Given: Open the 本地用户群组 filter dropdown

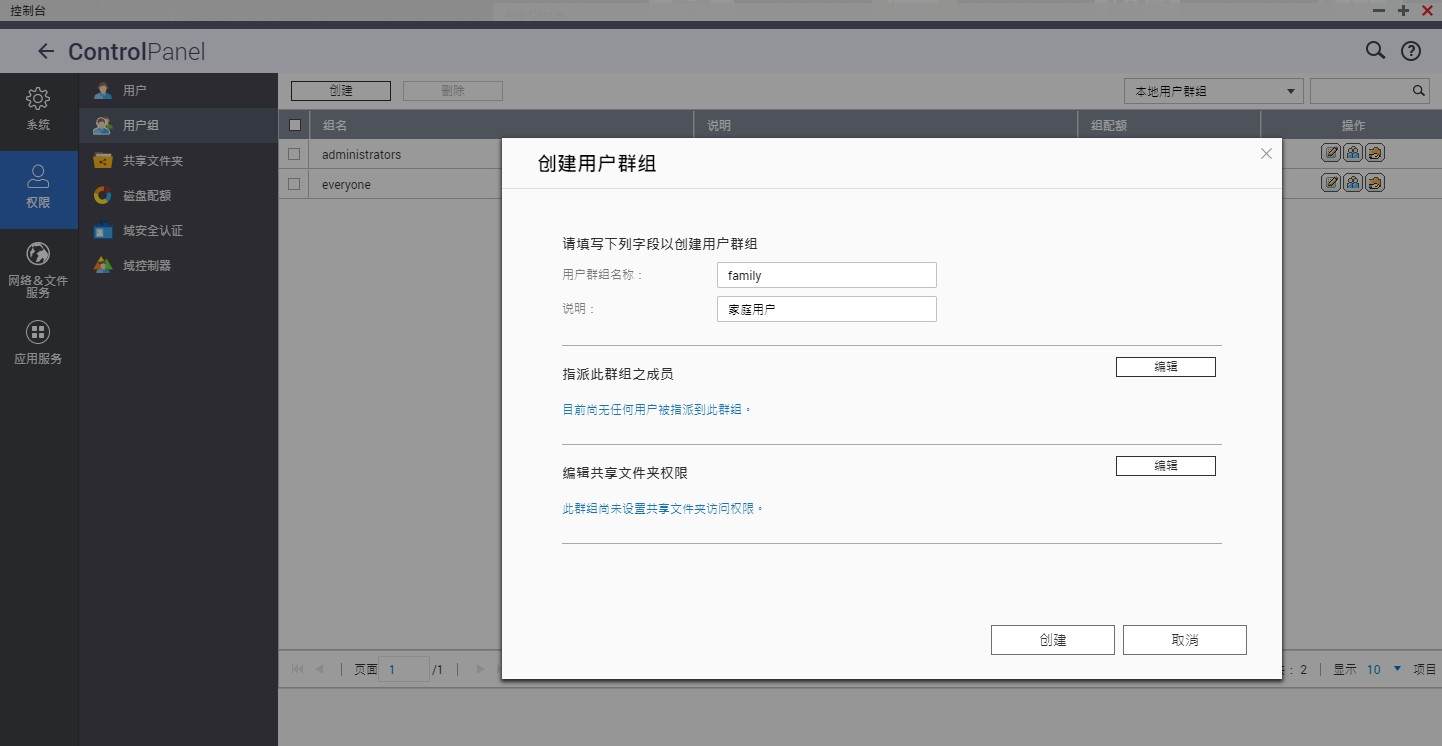Looking at the screenshot, I should (1212, 90).
